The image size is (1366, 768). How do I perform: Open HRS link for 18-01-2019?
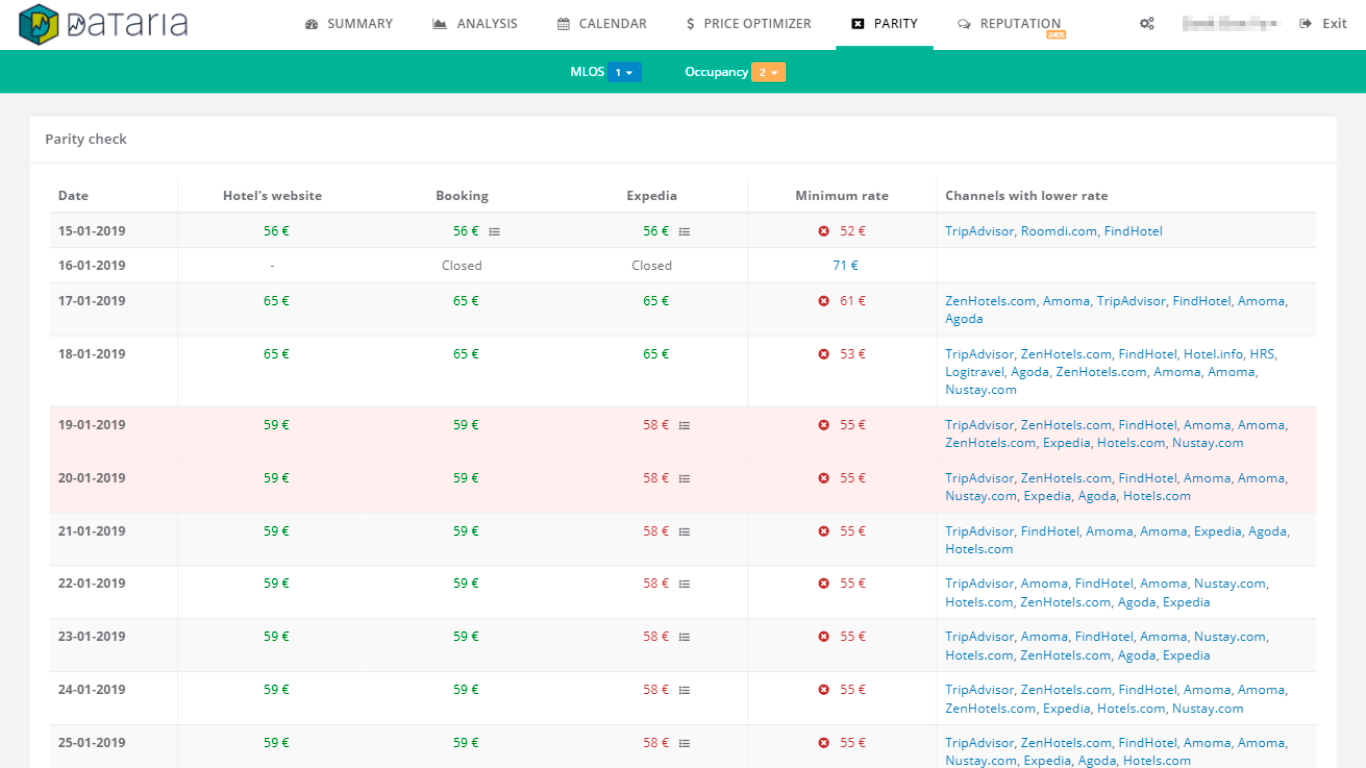tap(1262, 354)
